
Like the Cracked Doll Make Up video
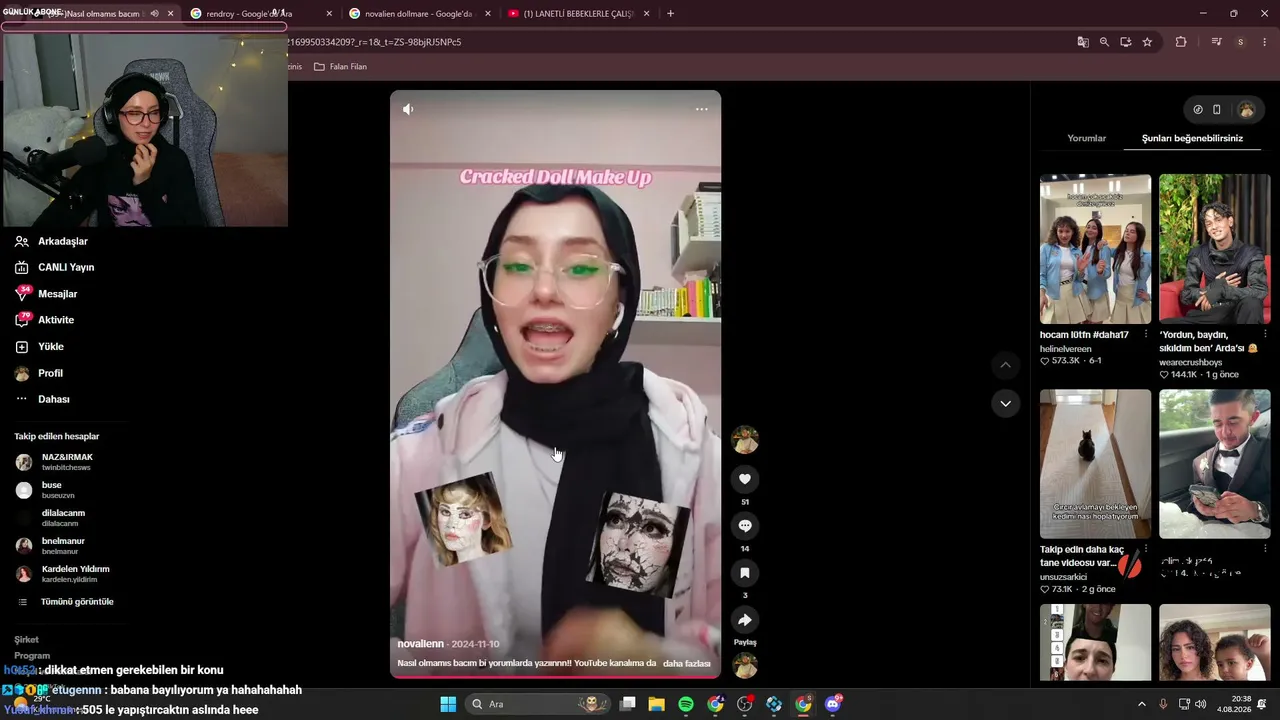tap(744, 479)
